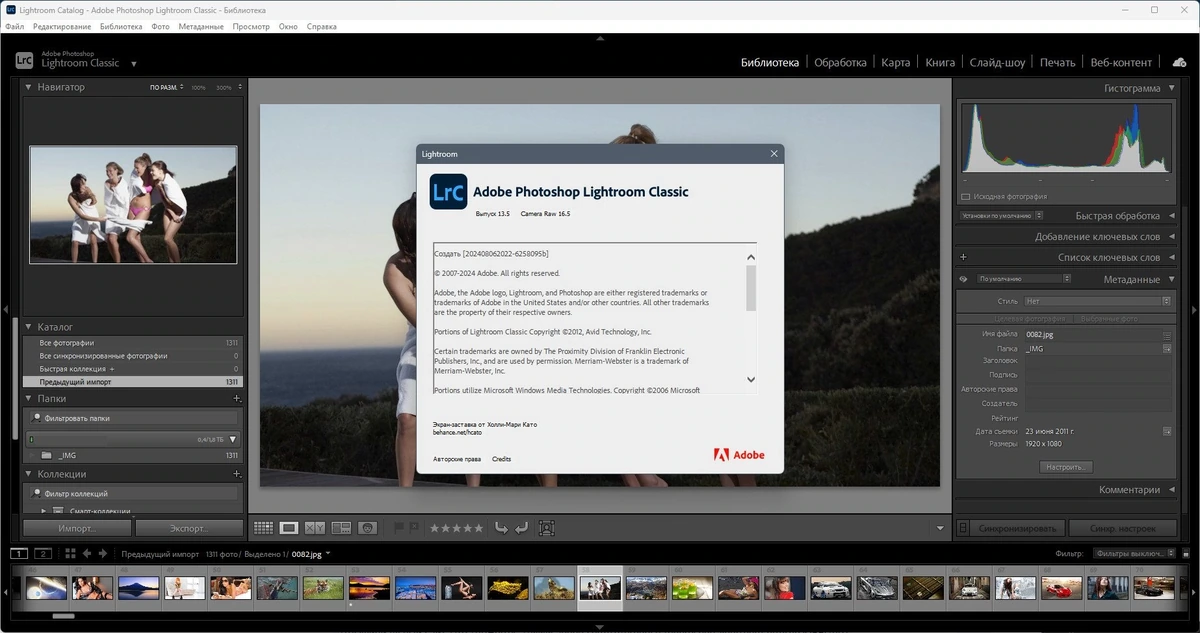
Task: Collapse the Навигатор panel
Action: click(29, 87)
